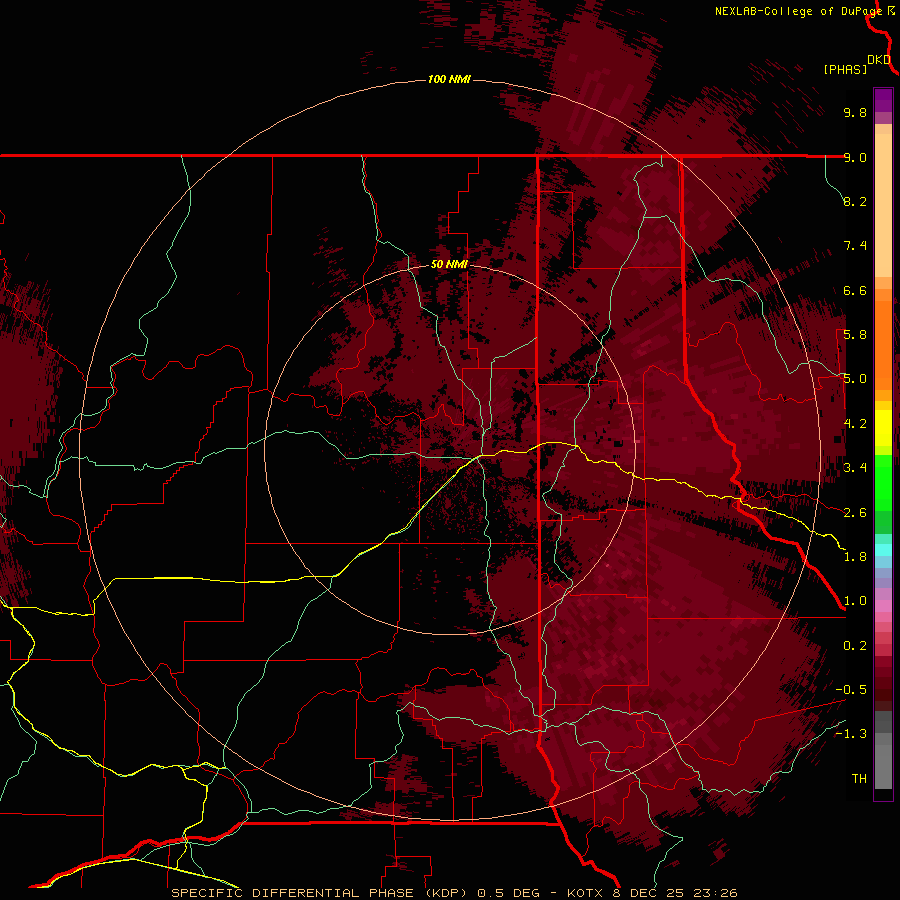The height and width of the screenshot is (900, 900).
Task: Click the 1.8 value on color scale
Action: [x=855, y=557]
